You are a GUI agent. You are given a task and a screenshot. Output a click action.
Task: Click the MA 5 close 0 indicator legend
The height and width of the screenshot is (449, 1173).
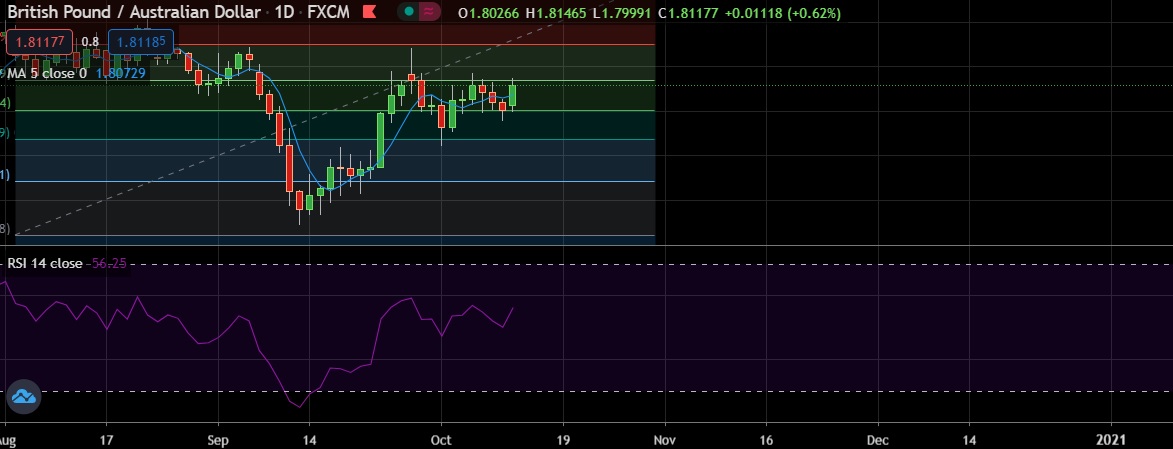click(46, 73)
